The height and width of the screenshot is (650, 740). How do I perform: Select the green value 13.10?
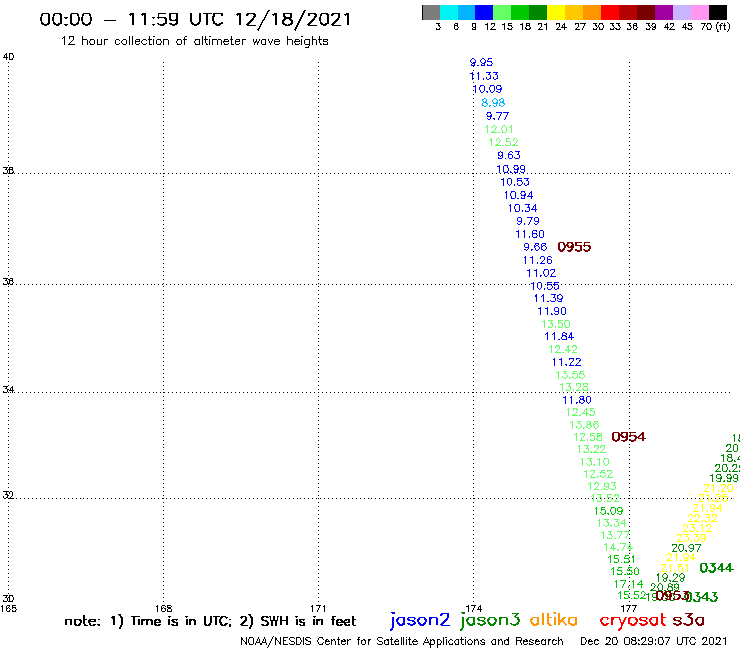[595, 462]
